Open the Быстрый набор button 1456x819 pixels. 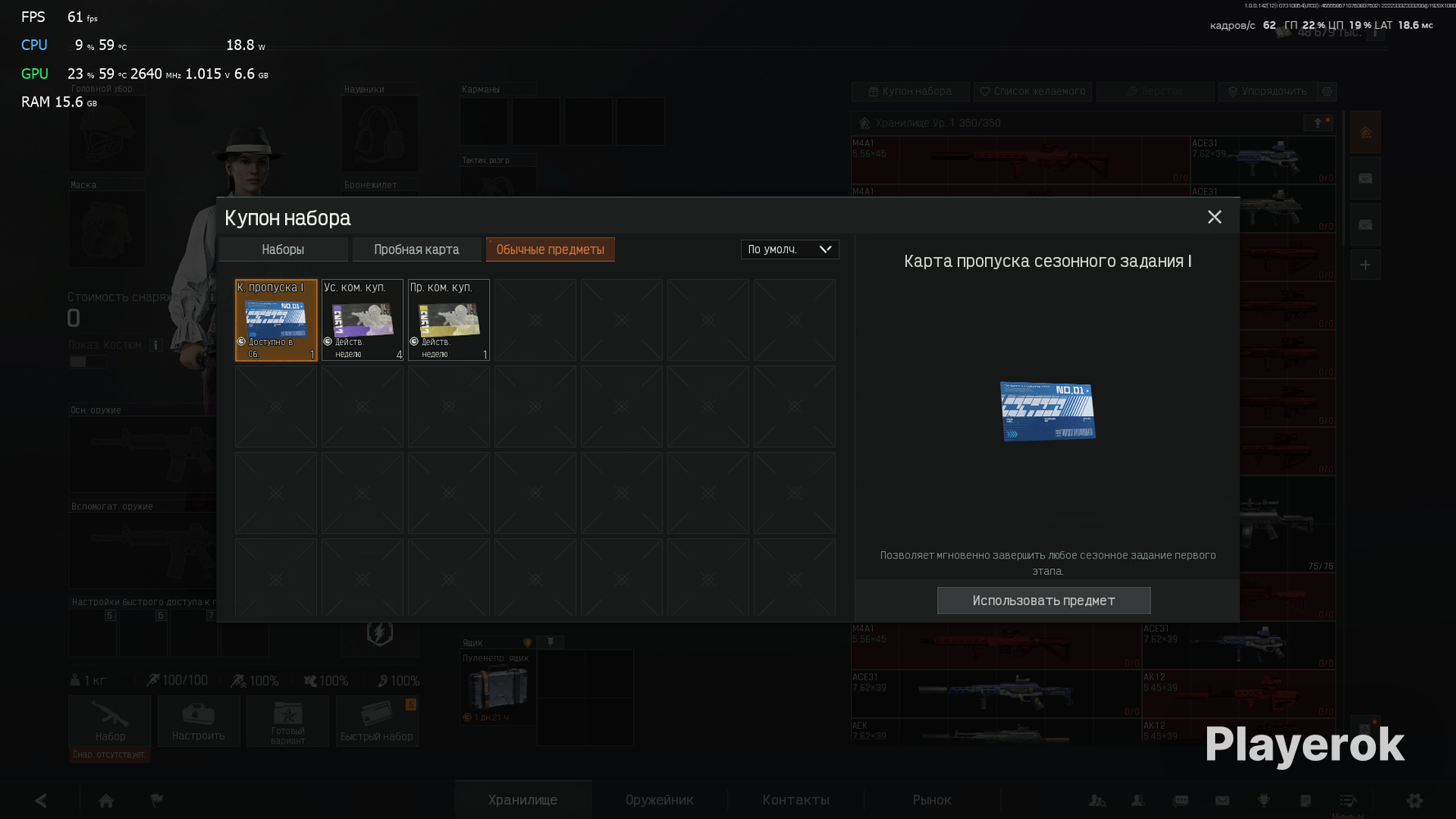point(377,721)
